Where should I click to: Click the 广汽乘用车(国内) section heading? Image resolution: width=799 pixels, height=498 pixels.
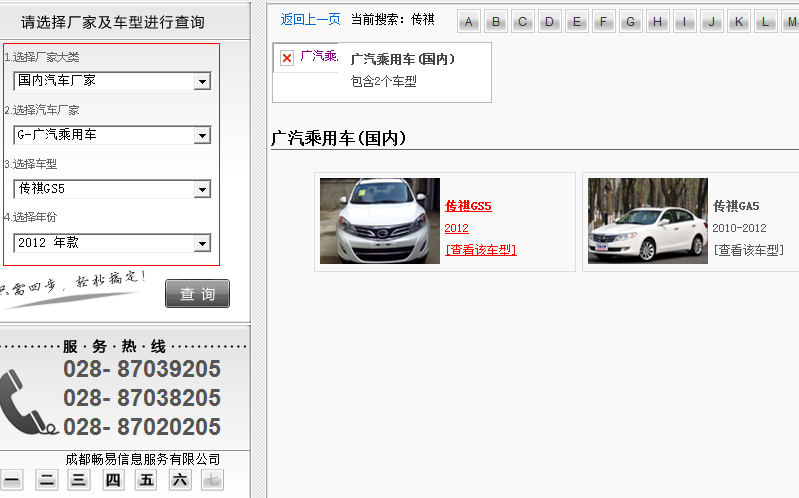pos(338,138)
